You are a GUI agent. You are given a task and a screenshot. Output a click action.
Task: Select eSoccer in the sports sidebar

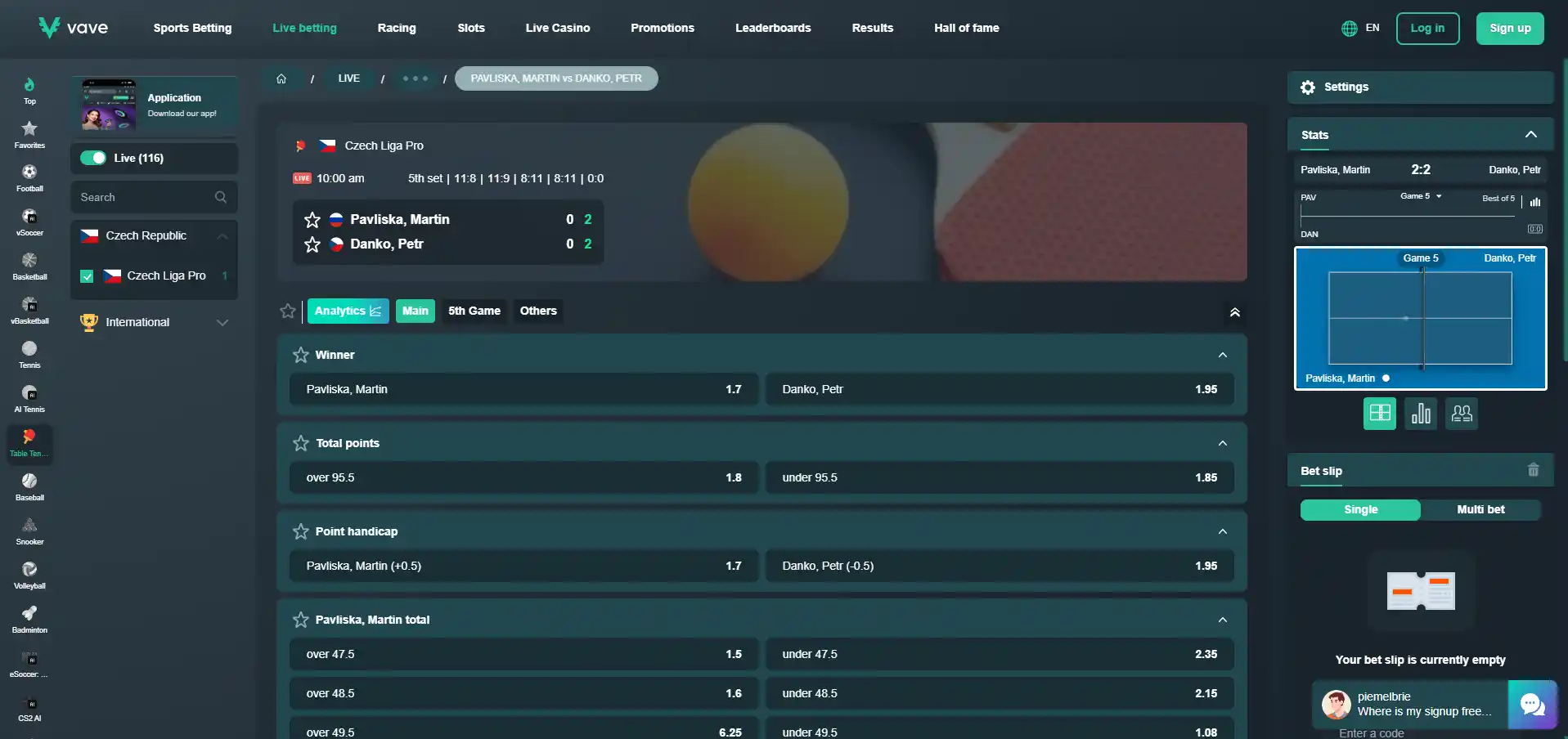(x=29, y=664)
